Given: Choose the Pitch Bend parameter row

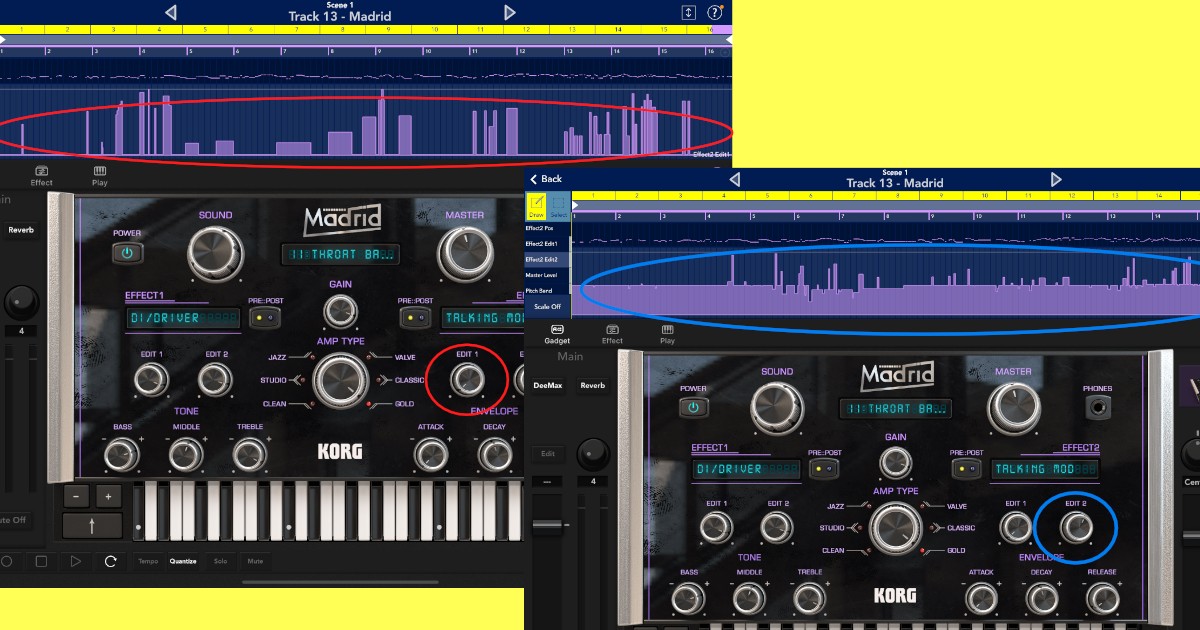Looking at the screenshot, I should (548, 290).
